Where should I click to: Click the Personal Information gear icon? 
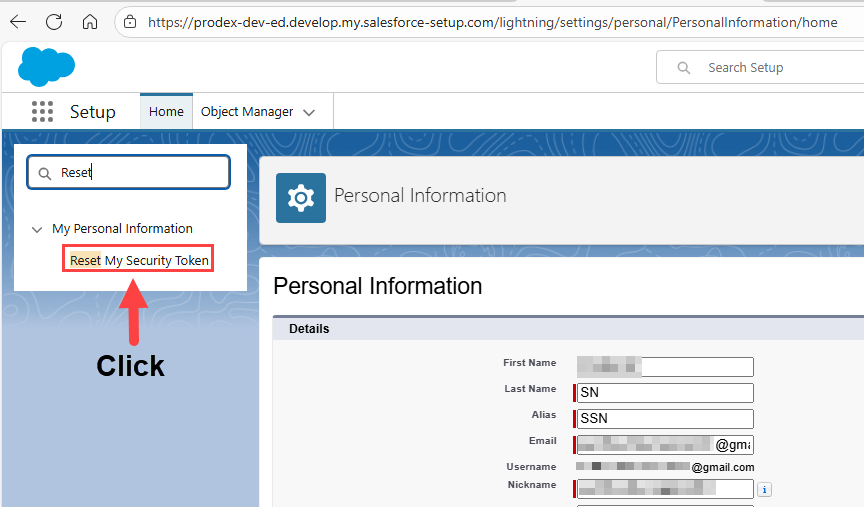301,197
